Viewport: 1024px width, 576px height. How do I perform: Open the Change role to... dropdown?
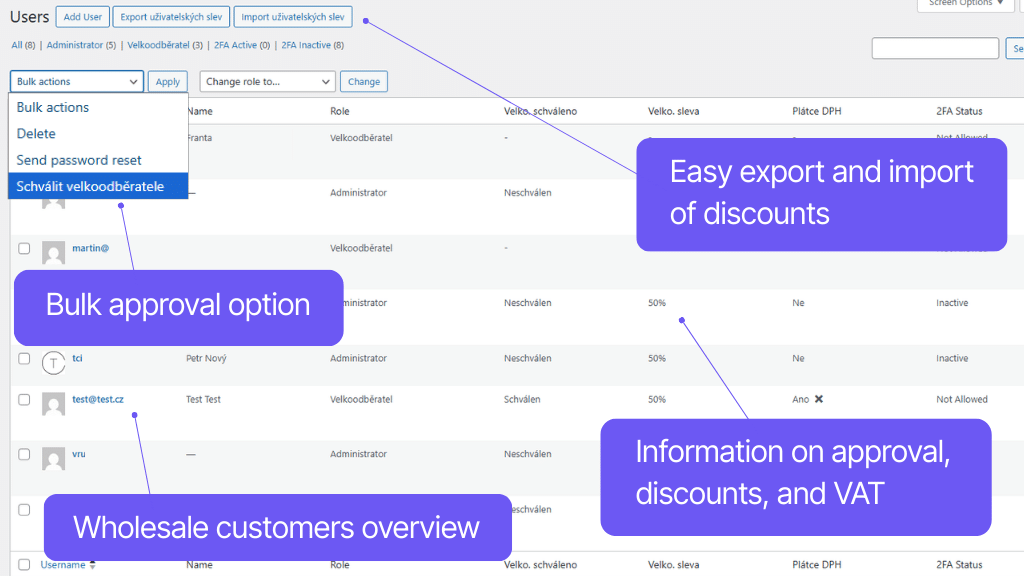click(x=268, y=82)
